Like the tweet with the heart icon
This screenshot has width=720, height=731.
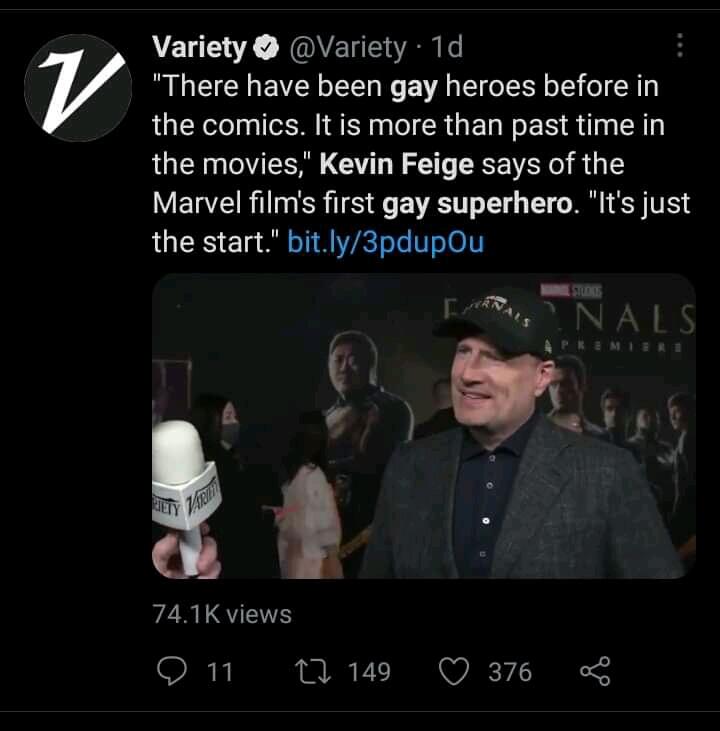pyautogui.click(x=455, y=671)
